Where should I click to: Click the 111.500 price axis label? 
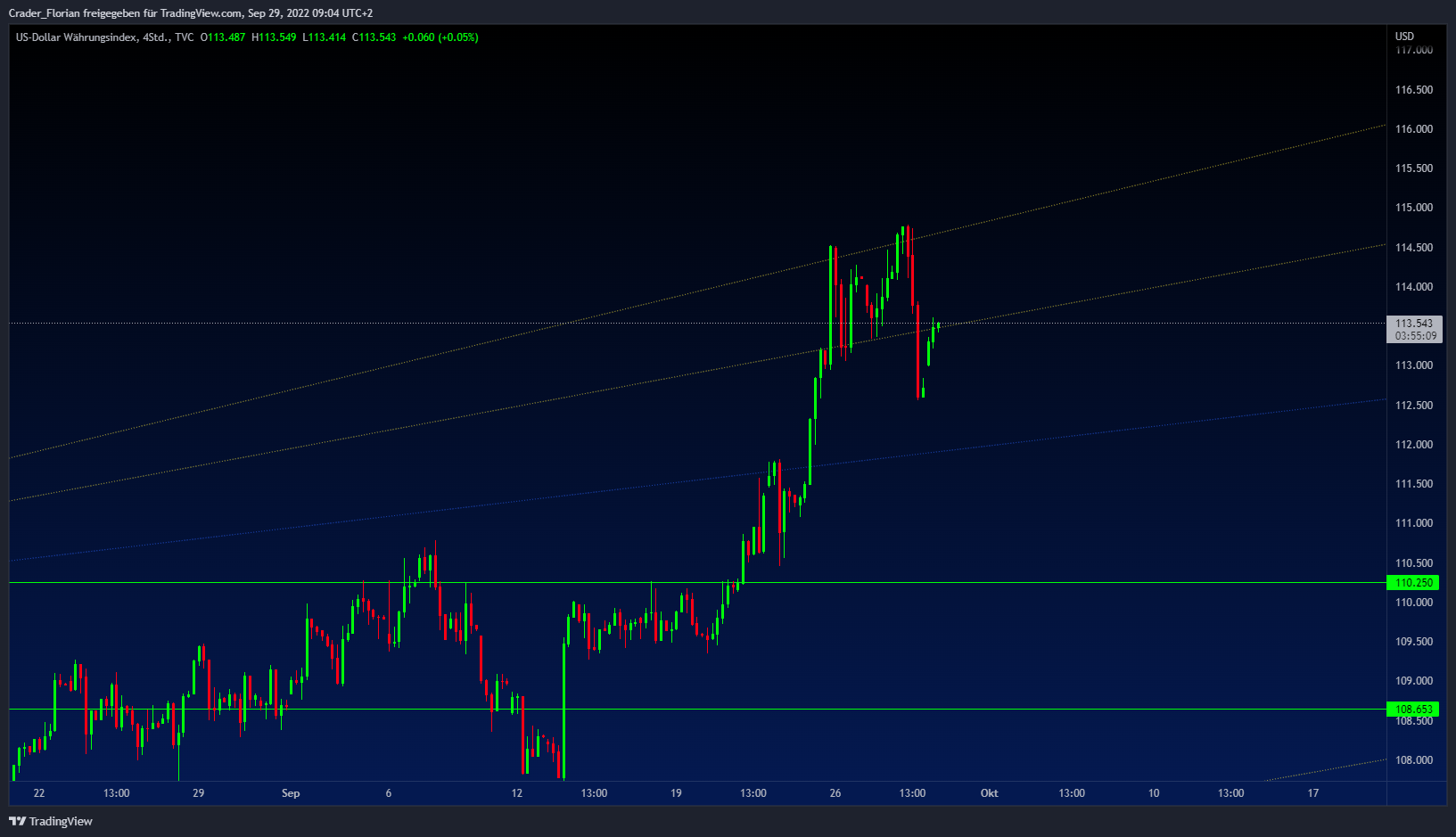1414,484
